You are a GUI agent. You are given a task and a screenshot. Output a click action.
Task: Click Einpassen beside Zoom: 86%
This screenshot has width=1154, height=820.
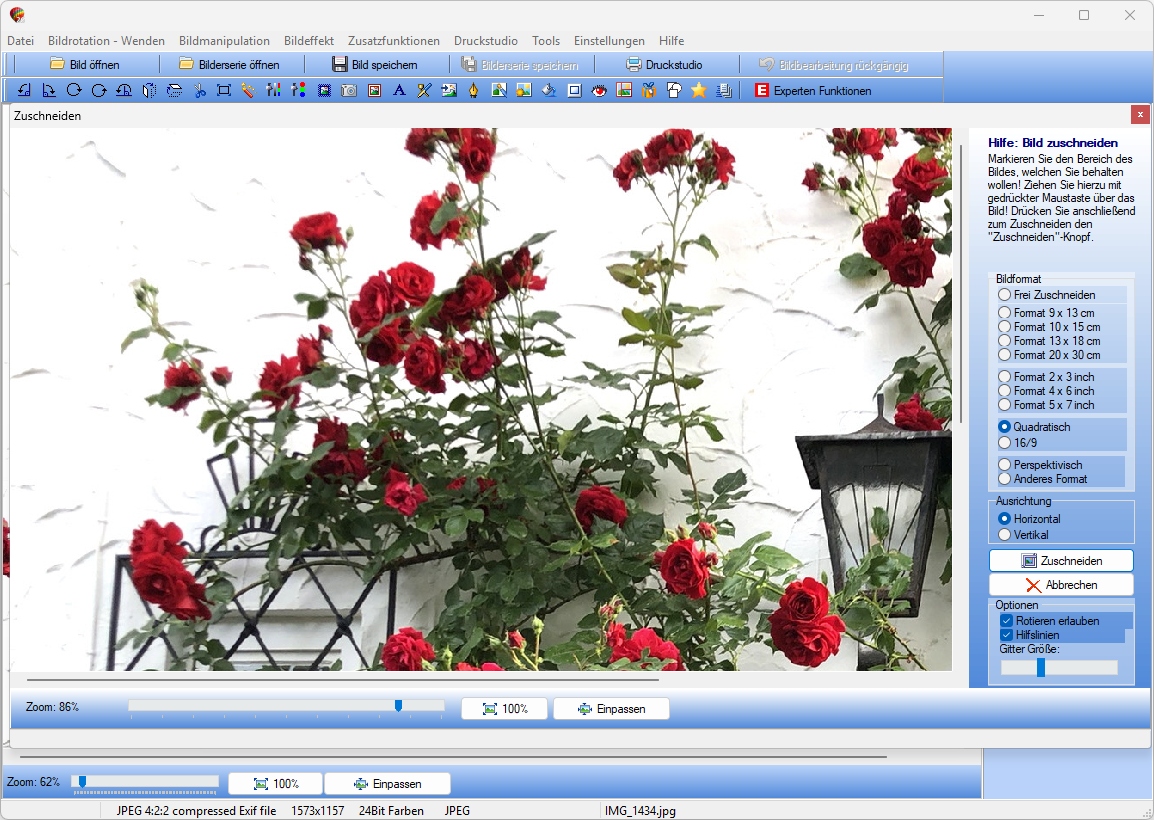pos(612,709)
